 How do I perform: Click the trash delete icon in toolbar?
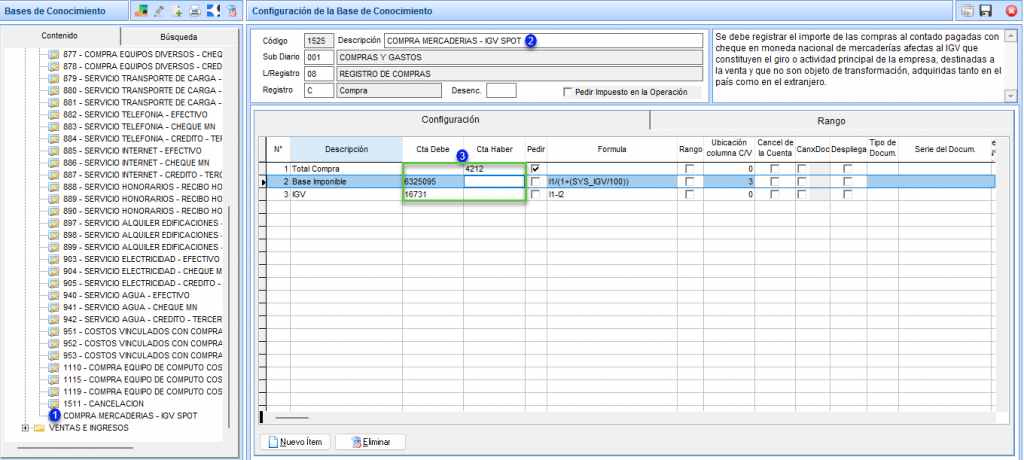[x=231, y=10]
